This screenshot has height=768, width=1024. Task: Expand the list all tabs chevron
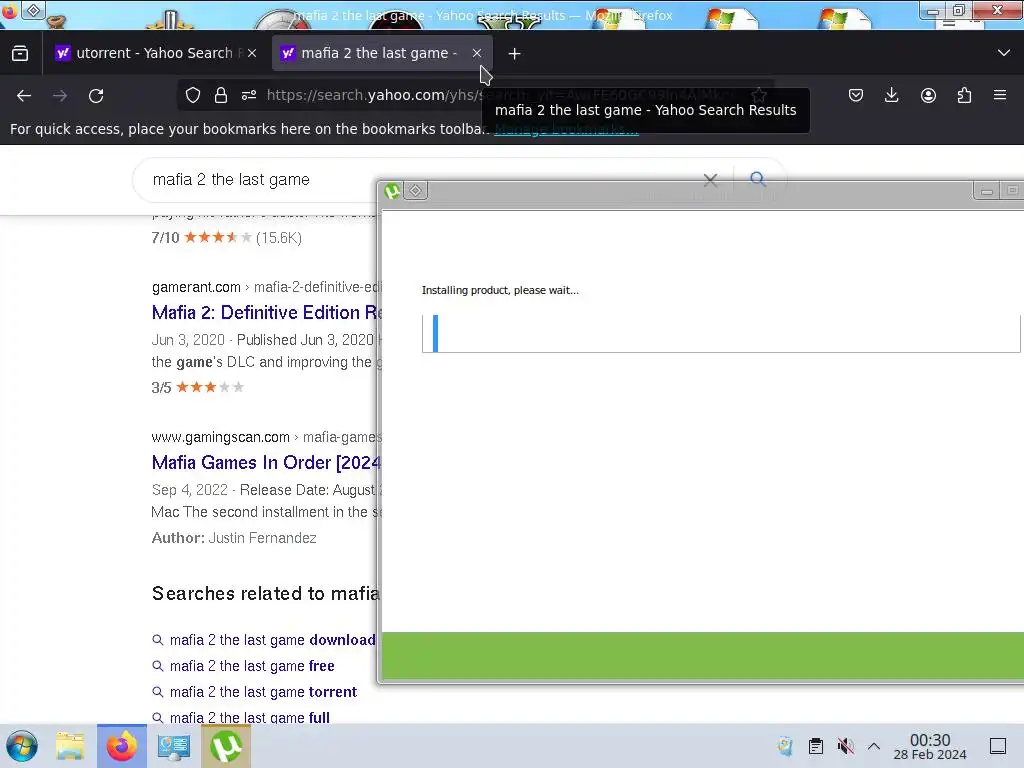(x=1004, y=53)
